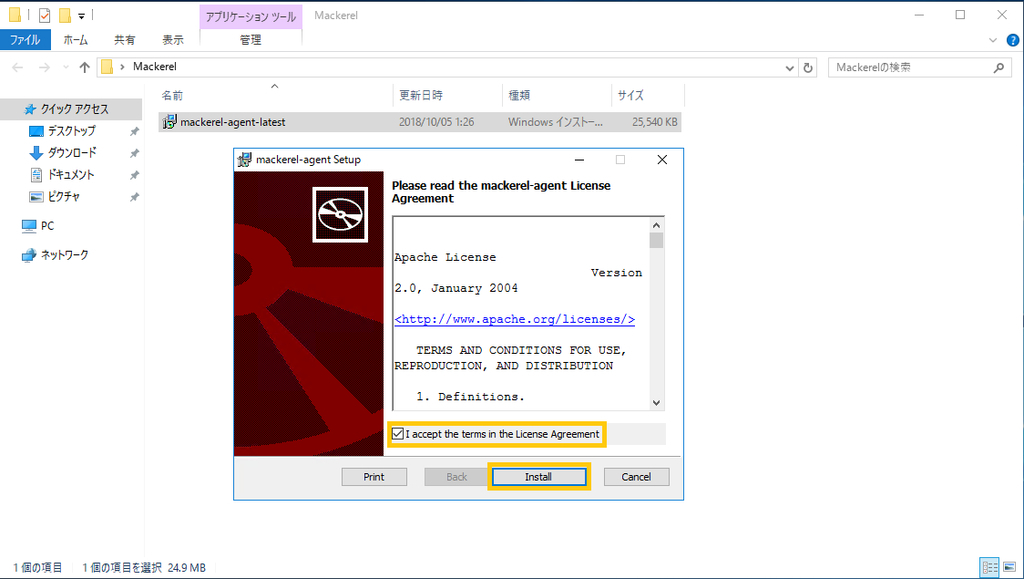Image resolution: width=1024 pixels, height=579 pixels.
Task: Minimize the mackerel-agent Setup dialog
Action: point(579,160)
